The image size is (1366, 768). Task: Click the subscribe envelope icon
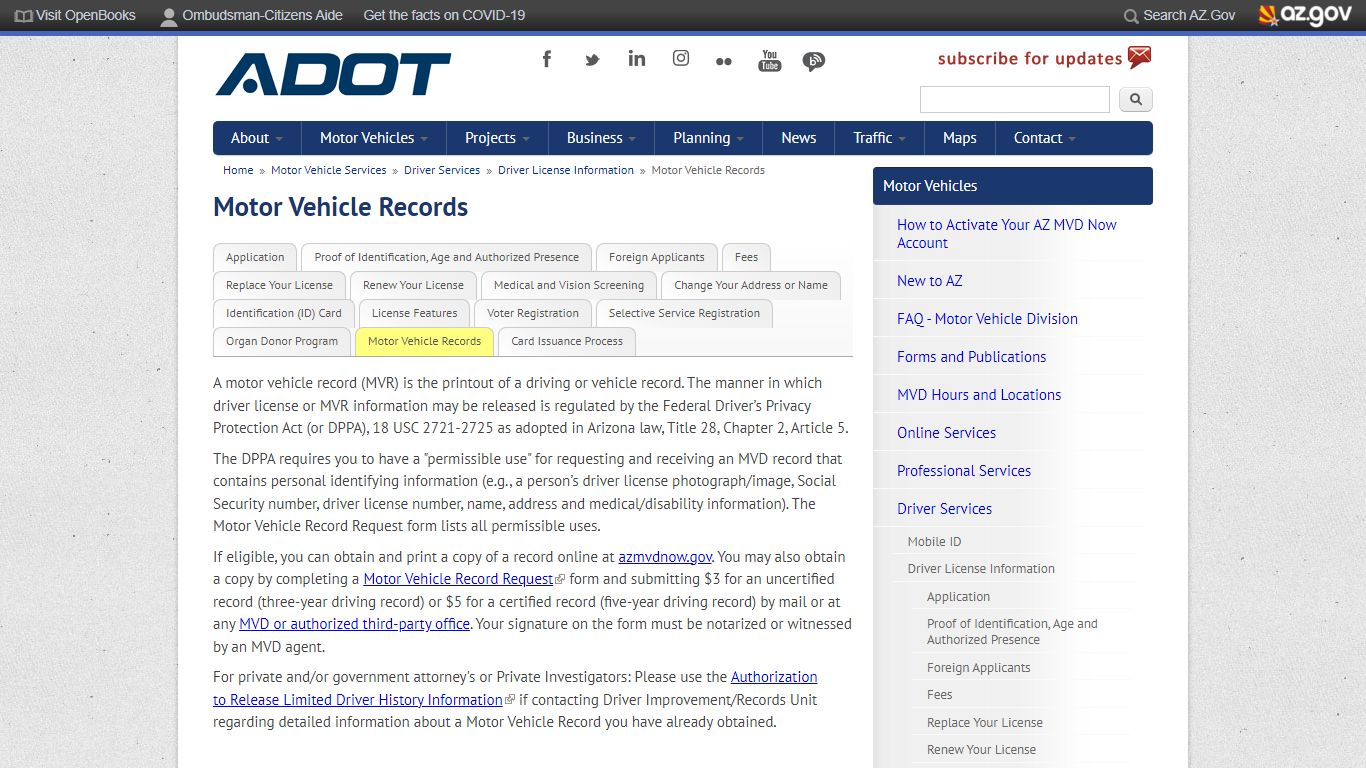pyautogui.click(x=1140, y=57)
